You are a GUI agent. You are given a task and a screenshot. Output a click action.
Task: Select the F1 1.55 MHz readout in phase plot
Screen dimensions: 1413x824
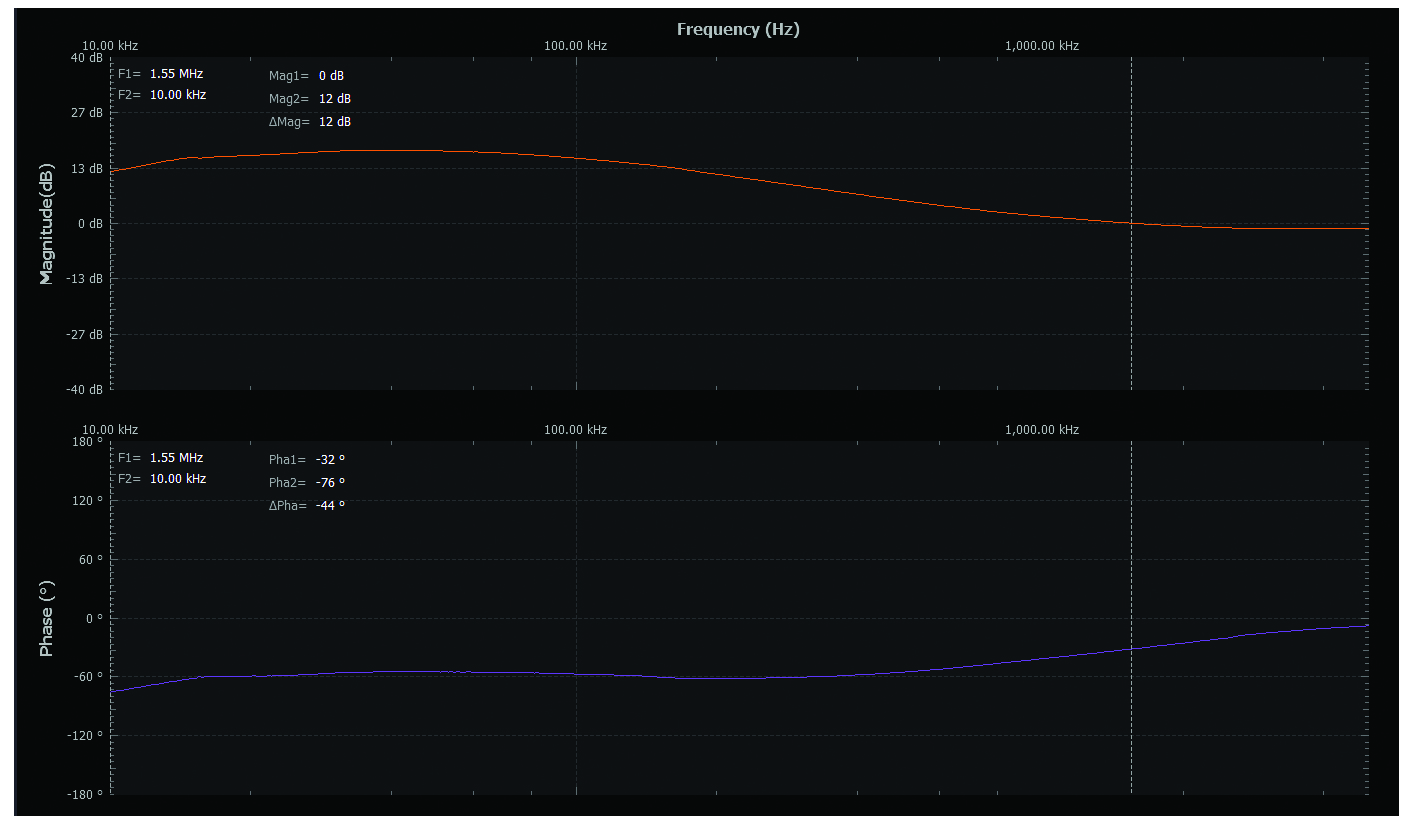(176, 458)
